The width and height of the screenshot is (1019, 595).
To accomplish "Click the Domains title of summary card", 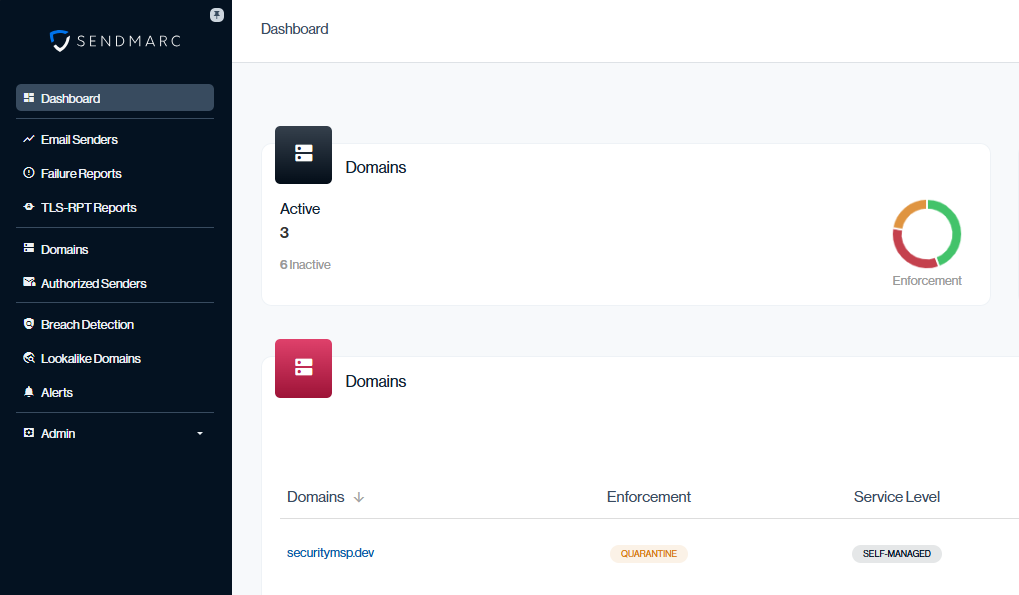I will coord(376,168).
